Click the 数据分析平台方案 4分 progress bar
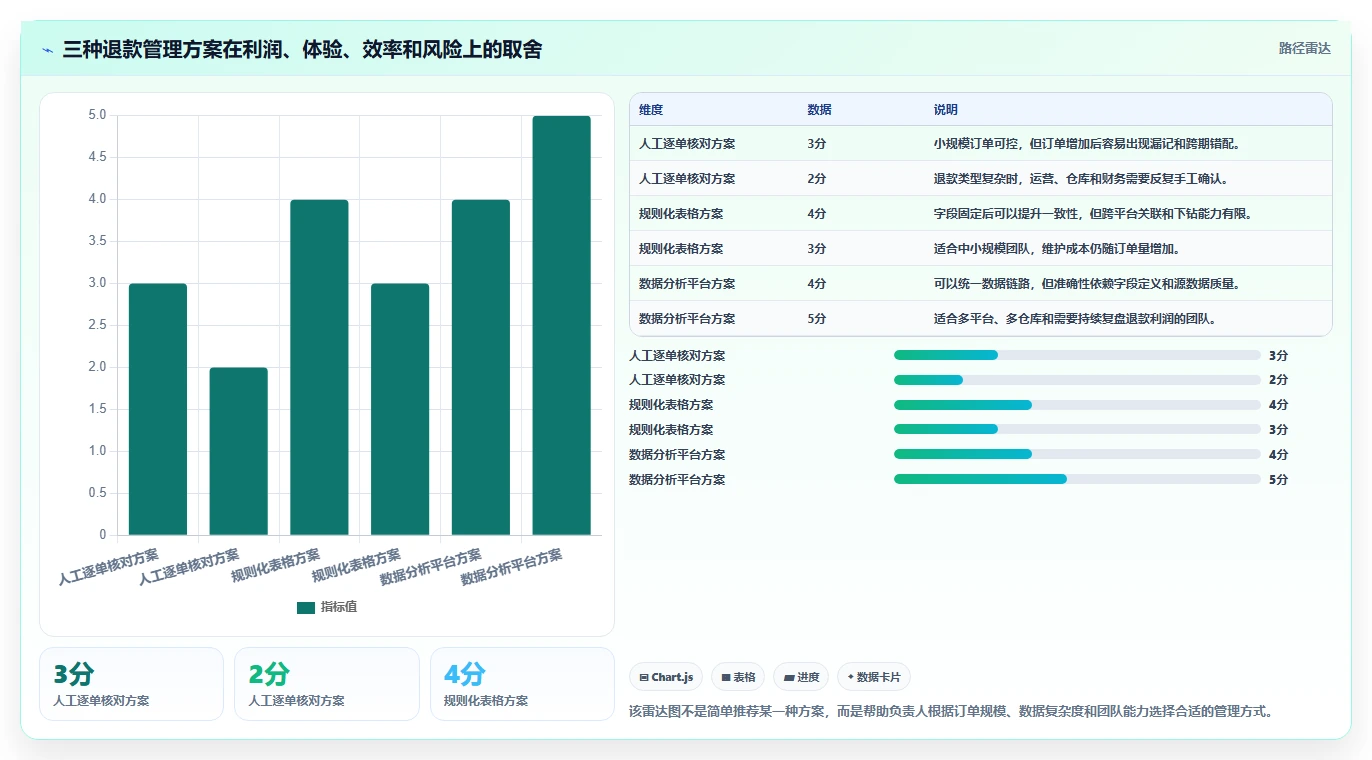This screenshot has width=1372, height=760. (1077, 455)
